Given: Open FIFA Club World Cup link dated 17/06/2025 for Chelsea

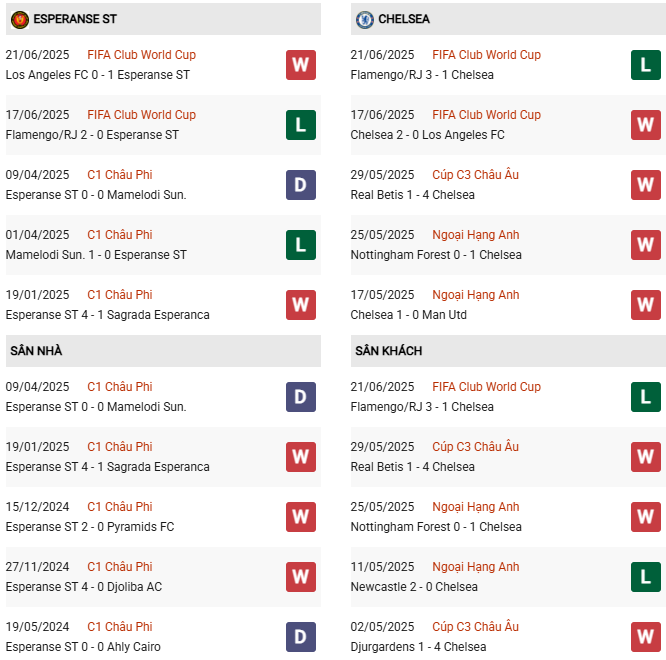Looking at the screenshot, I should [x=486, y=115].
